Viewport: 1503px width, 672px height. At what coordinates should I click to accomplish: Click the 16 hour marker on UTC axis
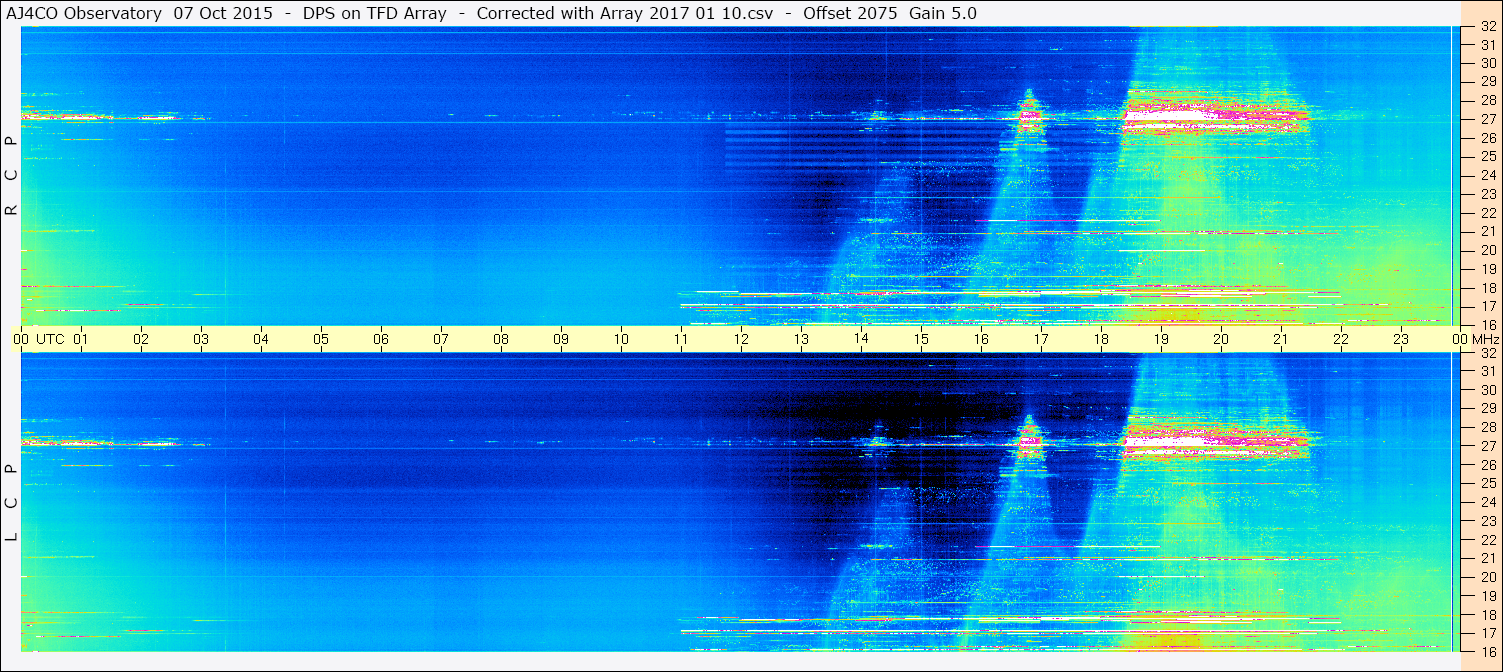point(981,339)
